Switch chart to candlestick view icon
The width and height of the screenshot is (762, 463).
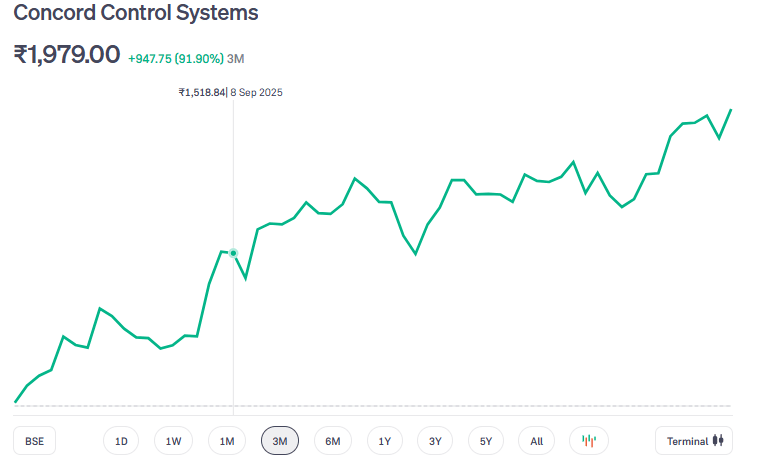pyautogui.click(x=589, y=441)
